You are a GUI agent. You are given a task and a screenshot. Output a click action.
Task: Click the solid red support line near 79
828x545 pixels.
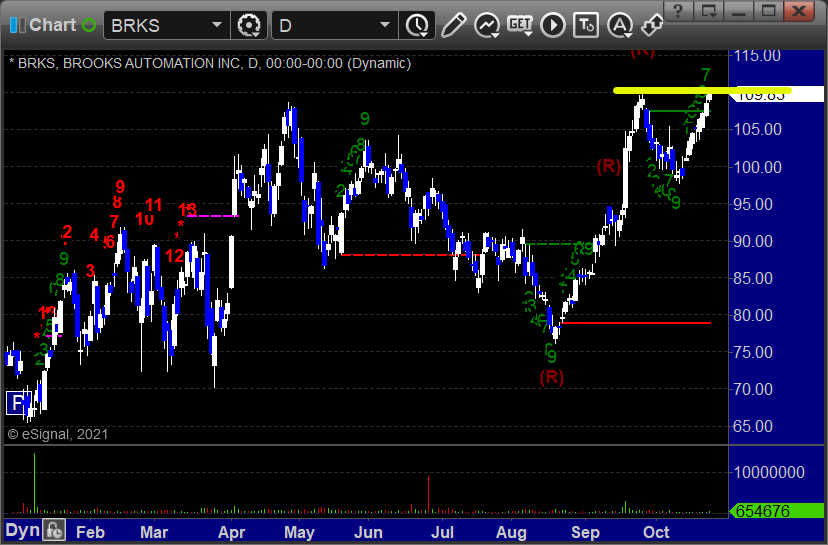pyautogui.click(x=636, y=323)
